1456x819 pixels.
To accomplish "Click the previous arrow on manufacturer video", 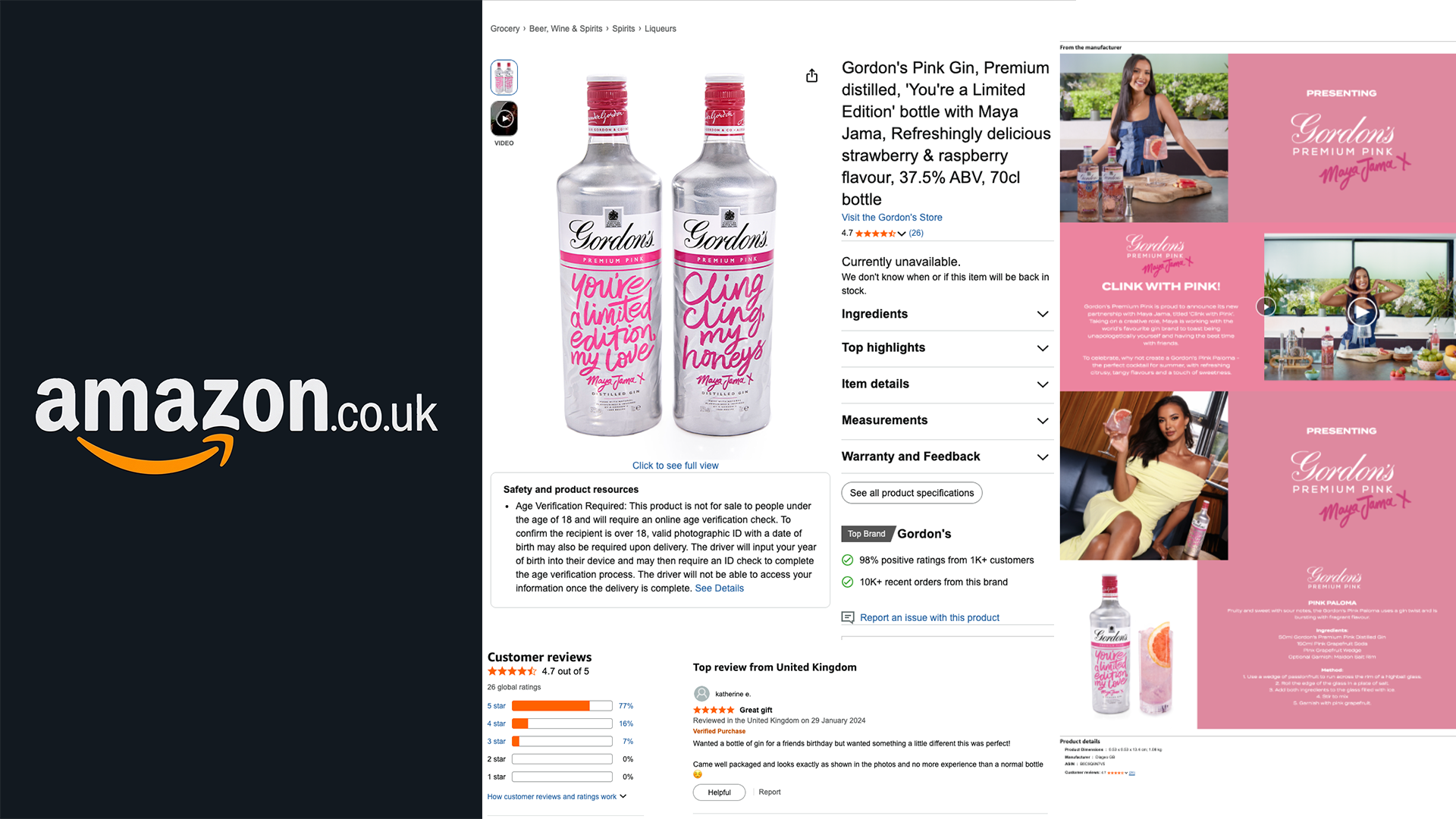I will click(x=1266, y=306).
